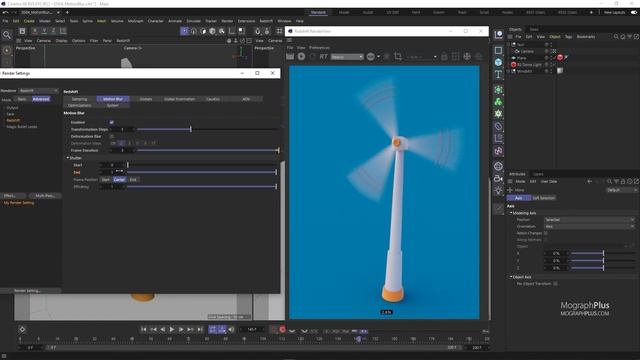Click the Multi-Pass... button

pyautogui.click(x=45, y=196)
